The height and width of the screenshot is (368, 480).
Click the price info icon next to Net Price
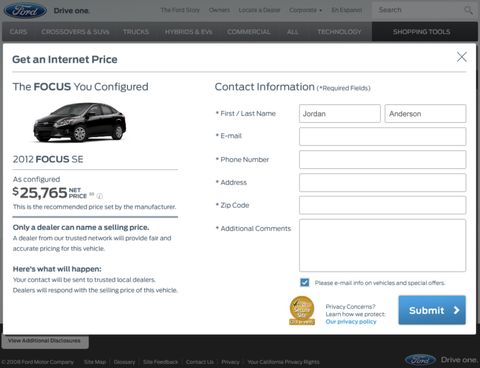(99, 196)
